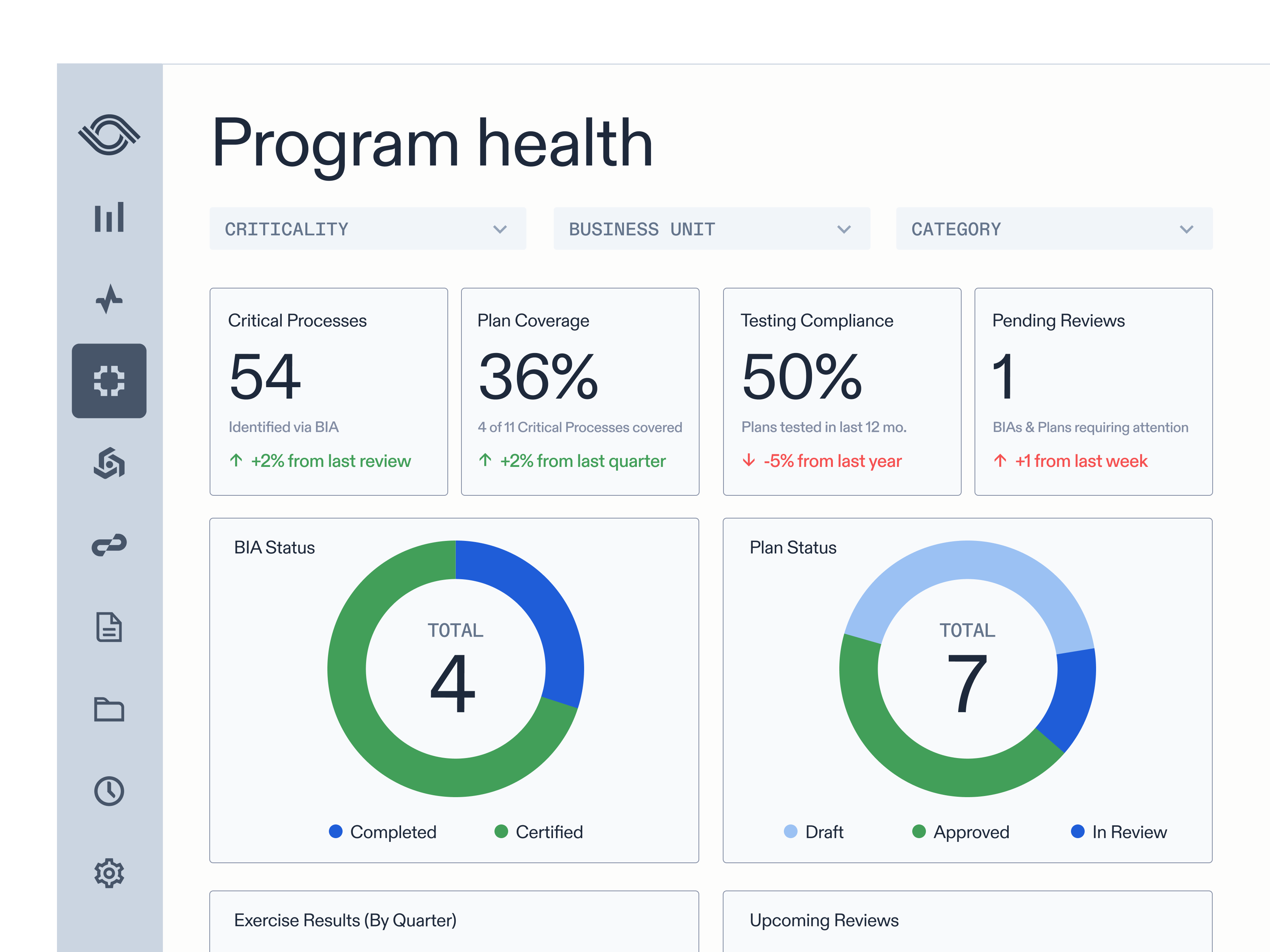
Task: Click the Plan Status total number 7
Action: (967, 684)
